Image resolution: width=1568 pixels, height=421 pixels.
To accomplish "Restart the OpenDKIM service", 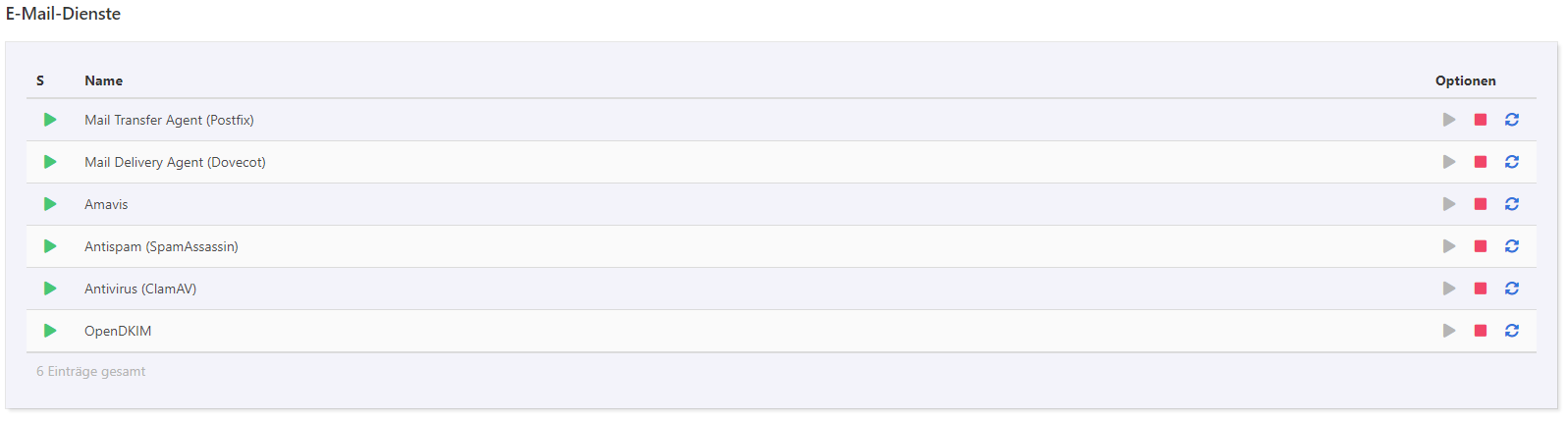I will point(1512,331).
